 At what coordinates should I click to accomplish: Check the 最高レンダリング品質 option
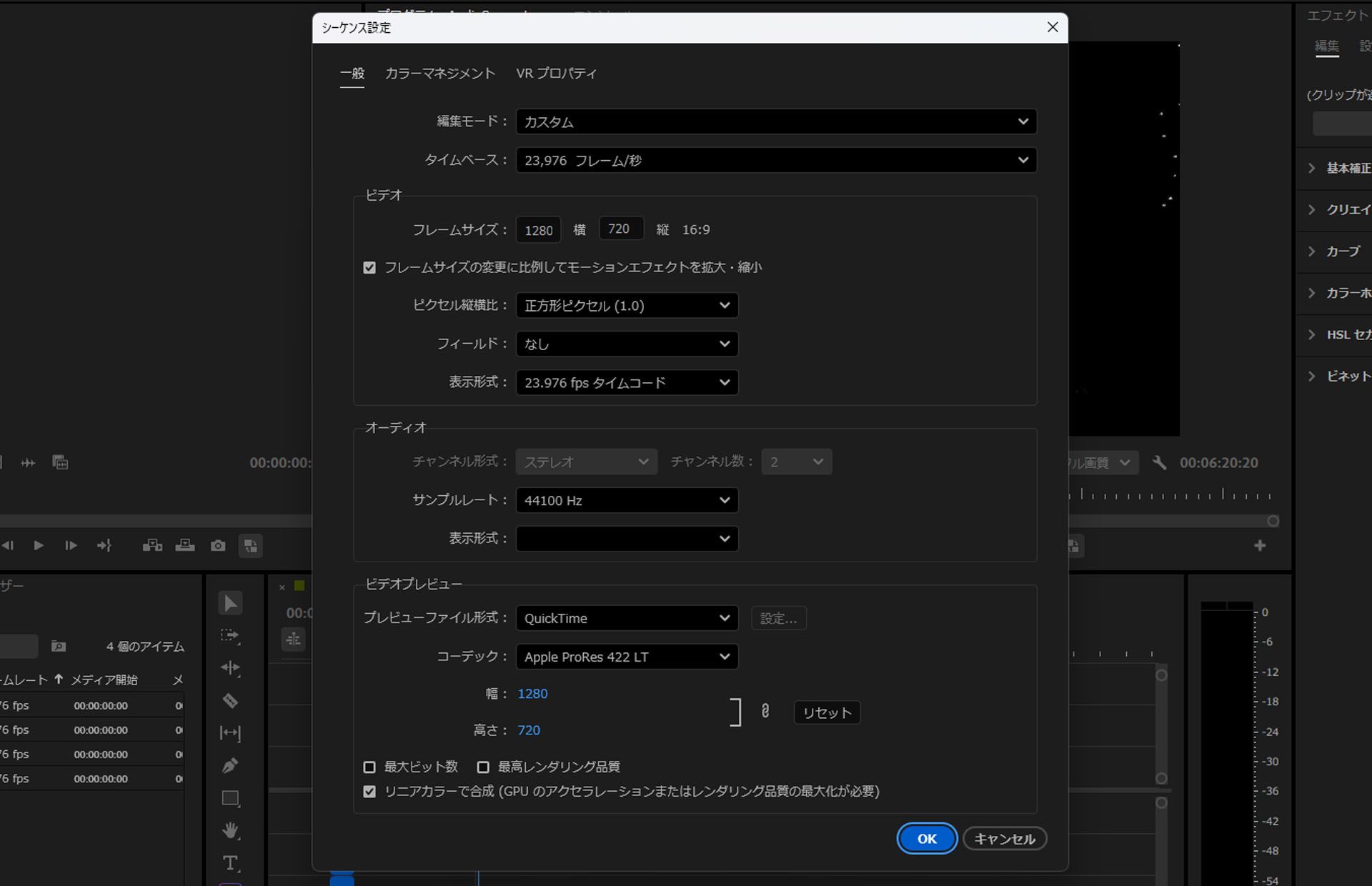click(483, 766)
